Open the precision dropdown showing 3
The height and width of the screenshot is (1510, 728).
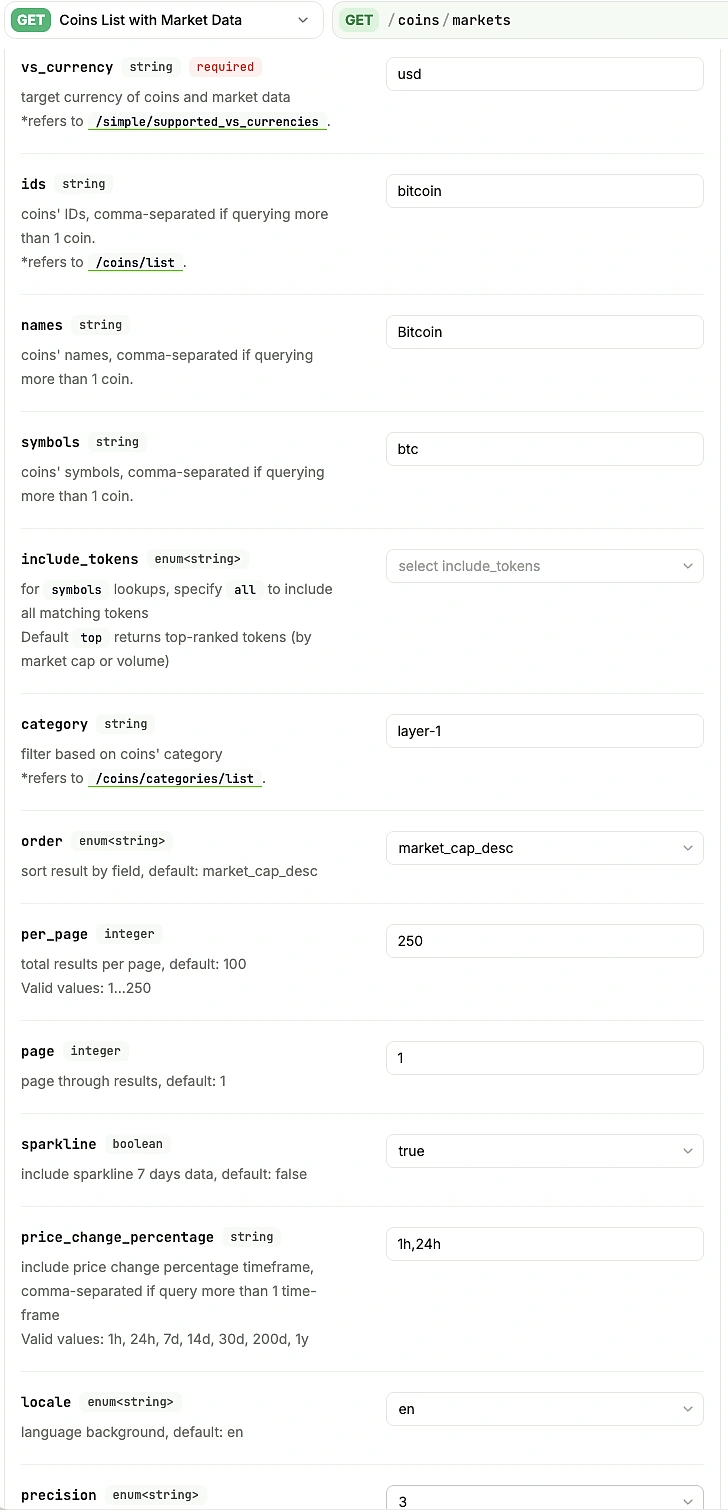tap(544, 1501)
